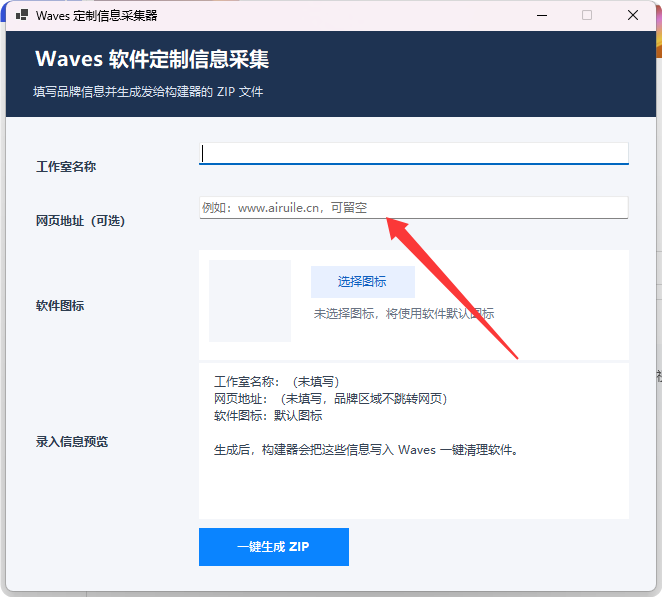Viewport: 662px width, 597px height.
Task: Click preview line 工作室名称：（未填写）
Action: pyautogui.click(x=277, y=382)
